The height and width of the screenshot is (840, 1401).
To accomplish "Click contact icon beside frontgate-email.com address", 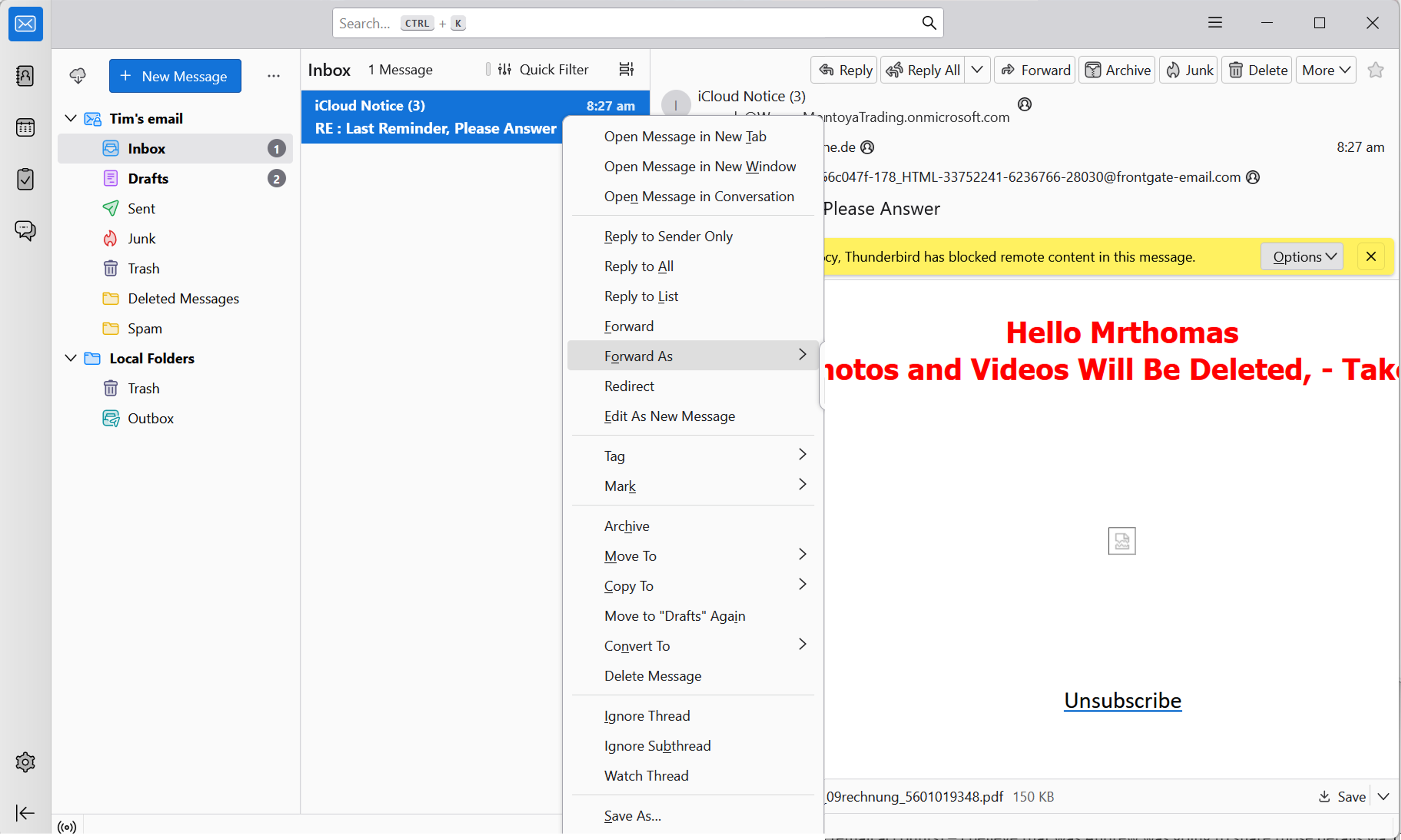I will [1253, 177].
